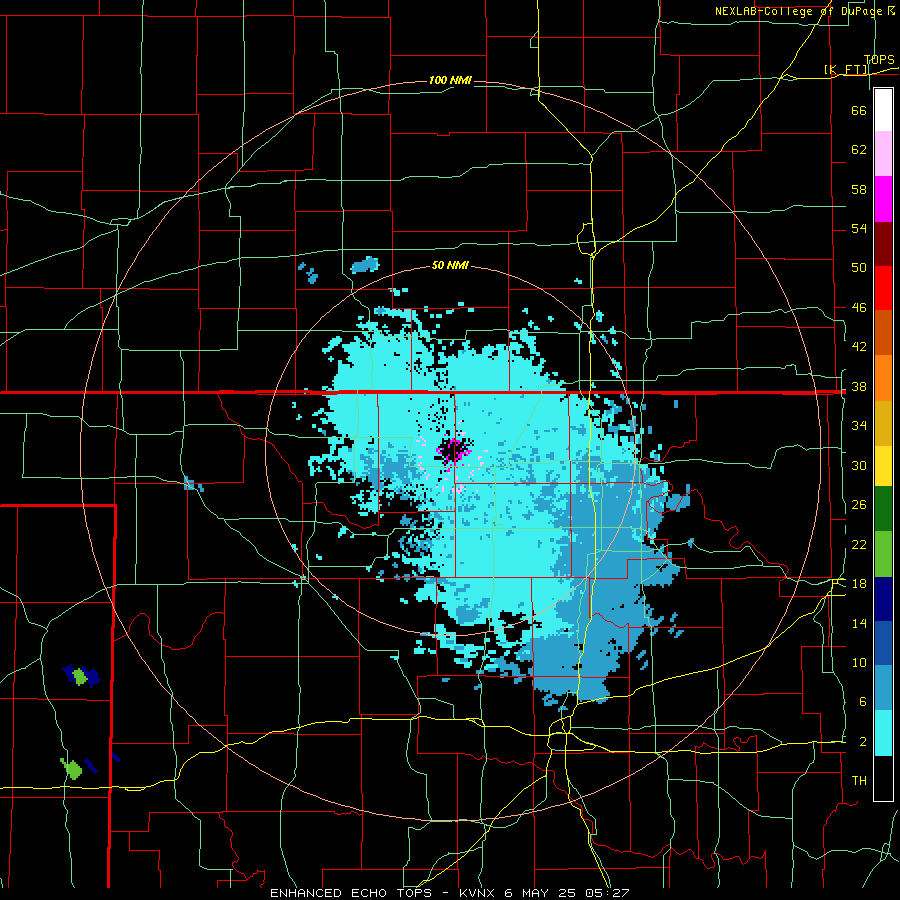Click the 62 legend value
Screen dimensions: 900x900
[859, 150]
